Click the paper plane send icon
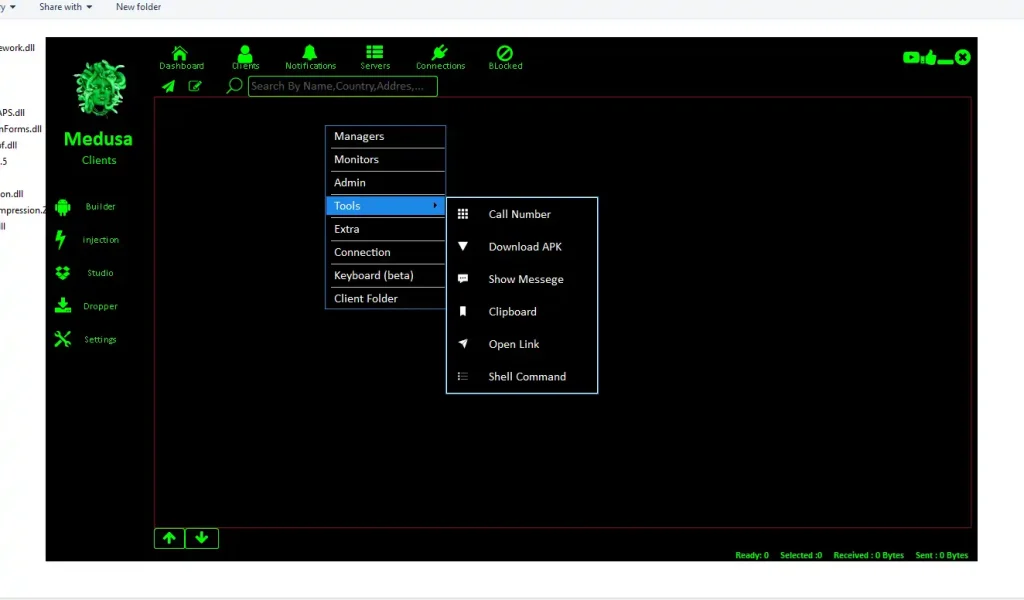This screenshot has width=1024, height=600. coord(169,86)
